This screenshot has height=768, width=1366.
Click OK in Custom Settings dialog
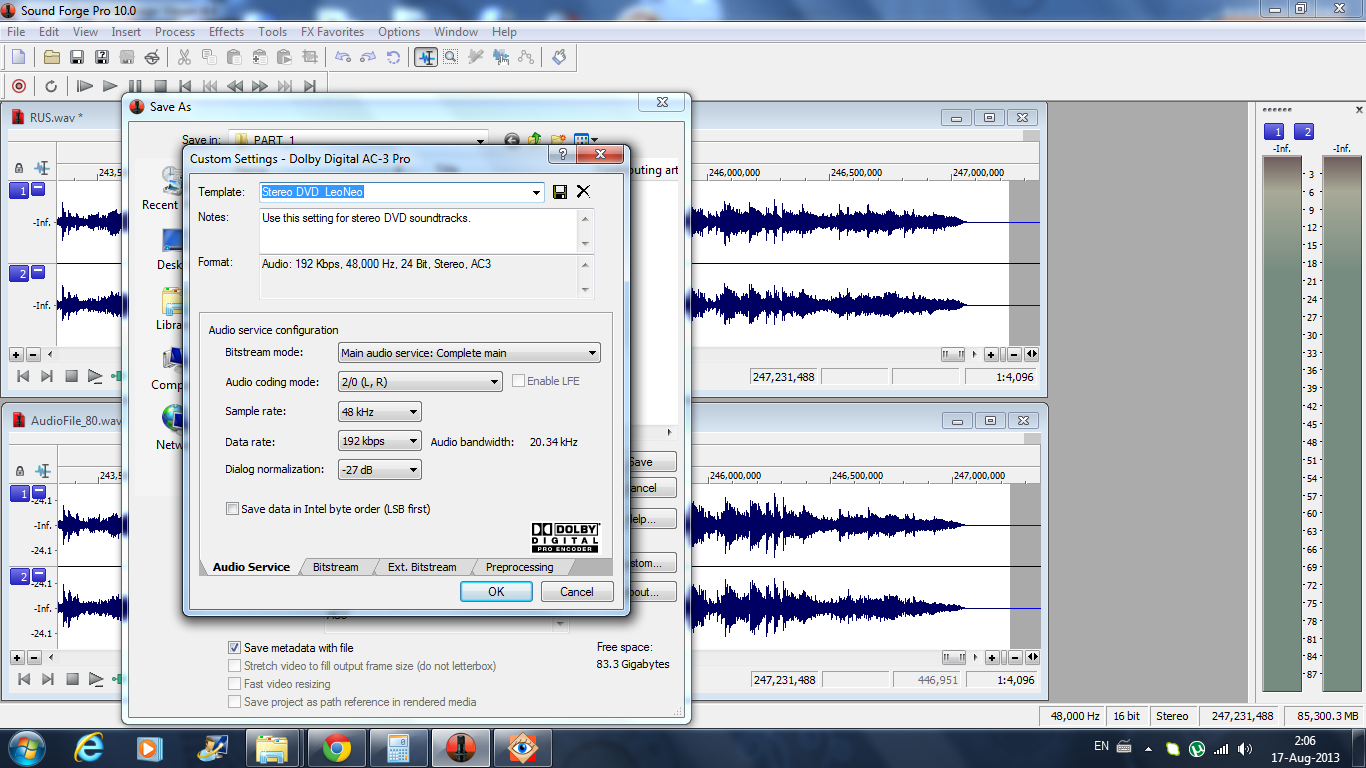pos(496,592)
